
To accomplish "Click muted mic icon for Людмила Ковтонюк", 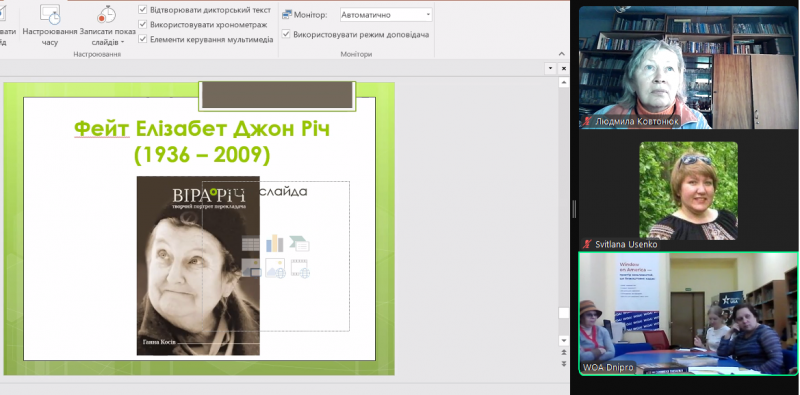I will [x=587, y=122].
